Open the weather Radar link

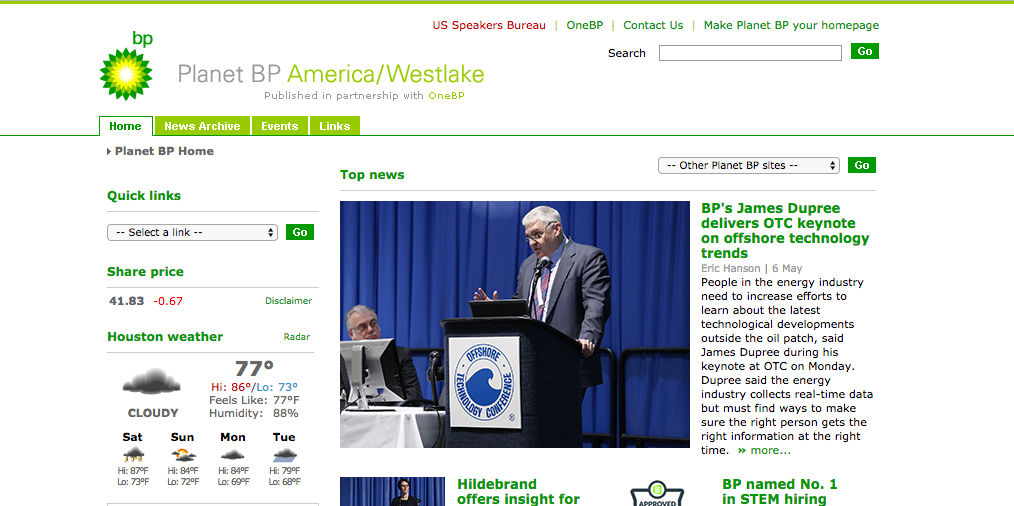click(297, 337)
